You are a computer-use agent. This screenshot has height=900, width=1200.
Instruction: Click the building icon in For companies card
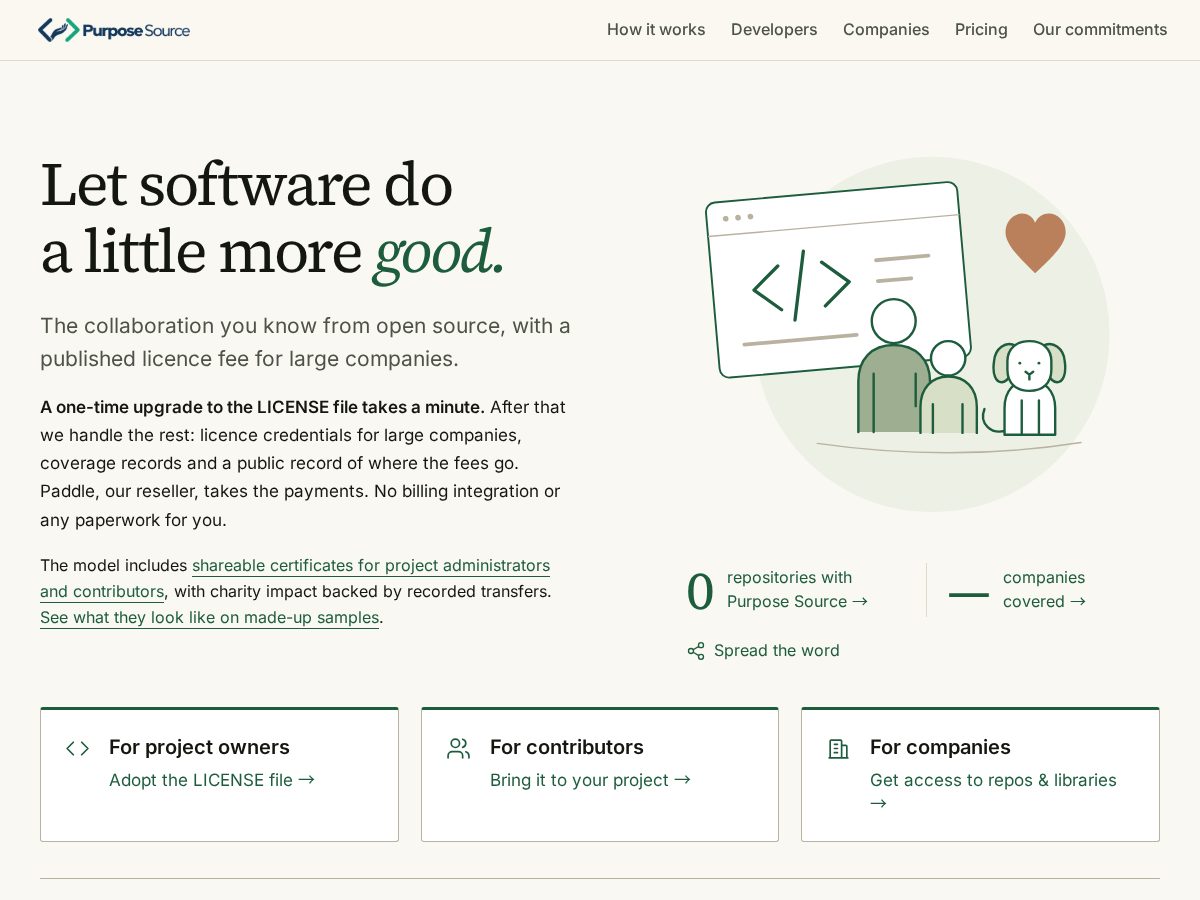tap(838, 748)
